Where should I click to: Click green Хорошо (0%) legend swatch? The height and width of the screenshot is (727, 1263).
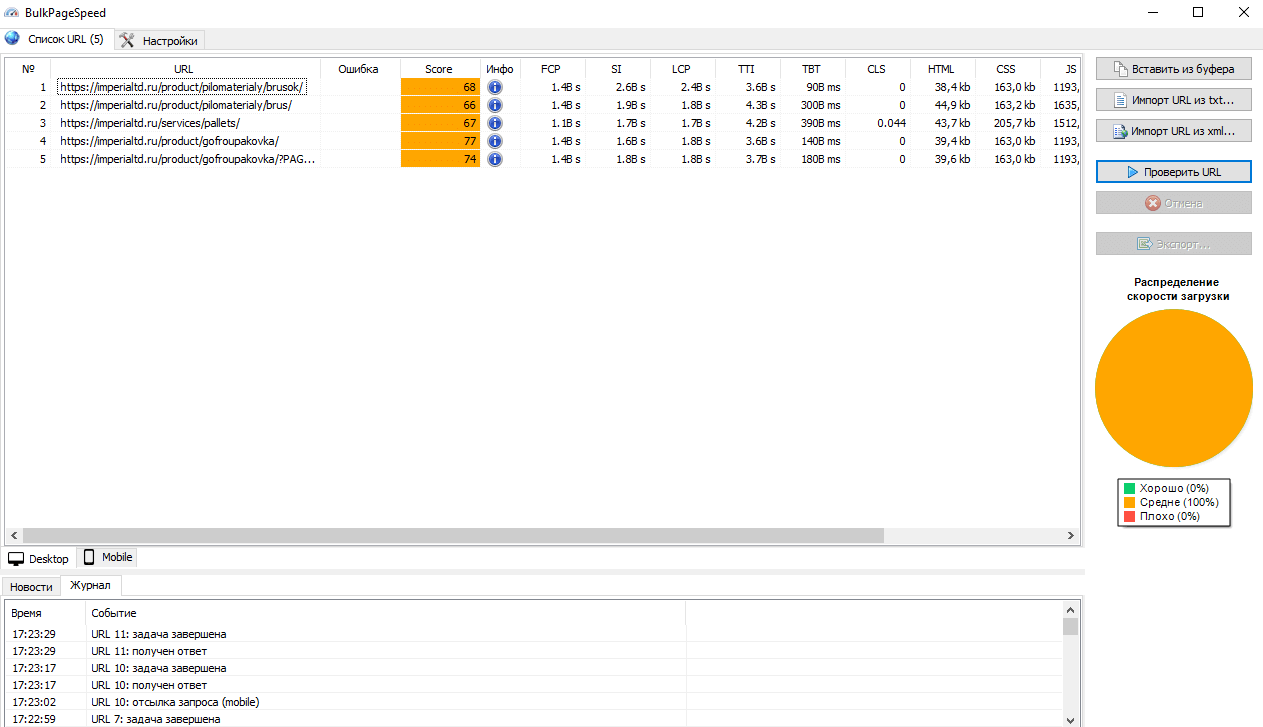tap(1130, 488)
